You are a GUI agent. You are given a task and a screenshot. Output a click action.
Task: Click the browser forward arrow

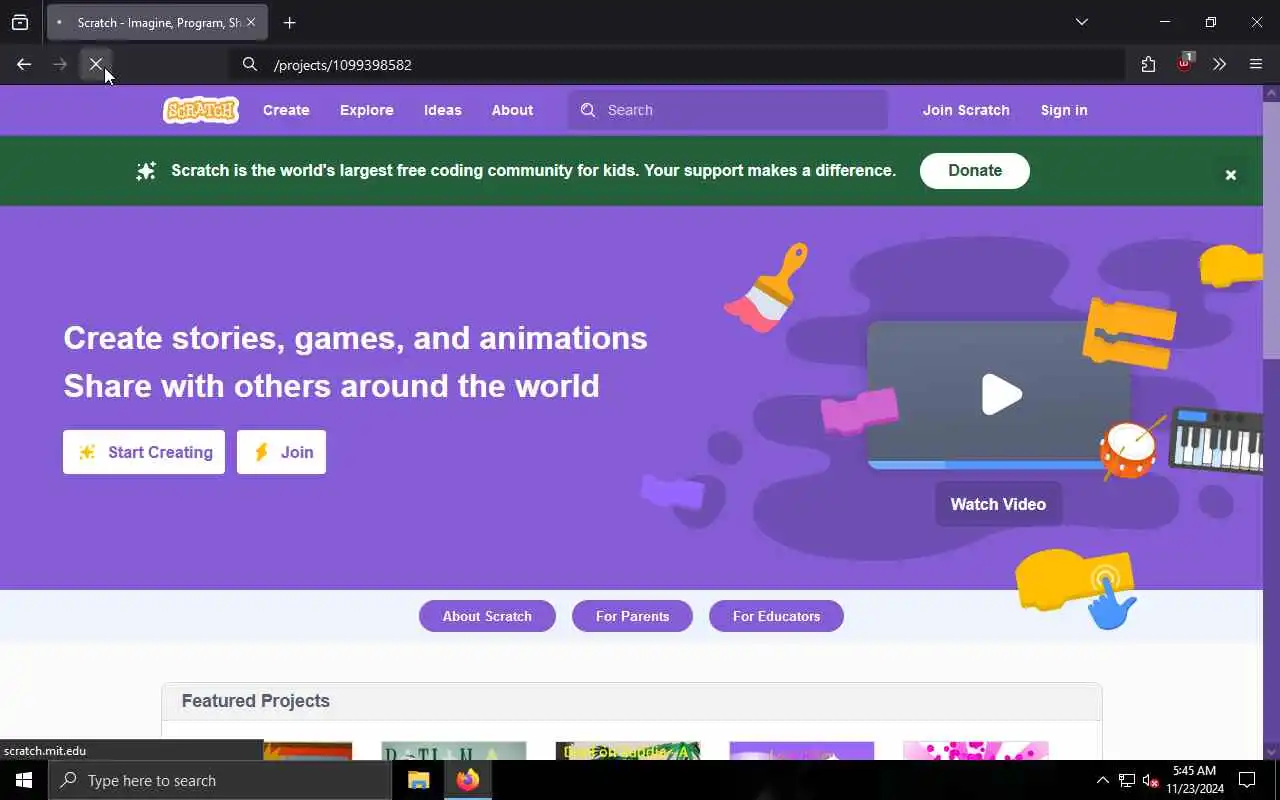(x=60, y=64)
